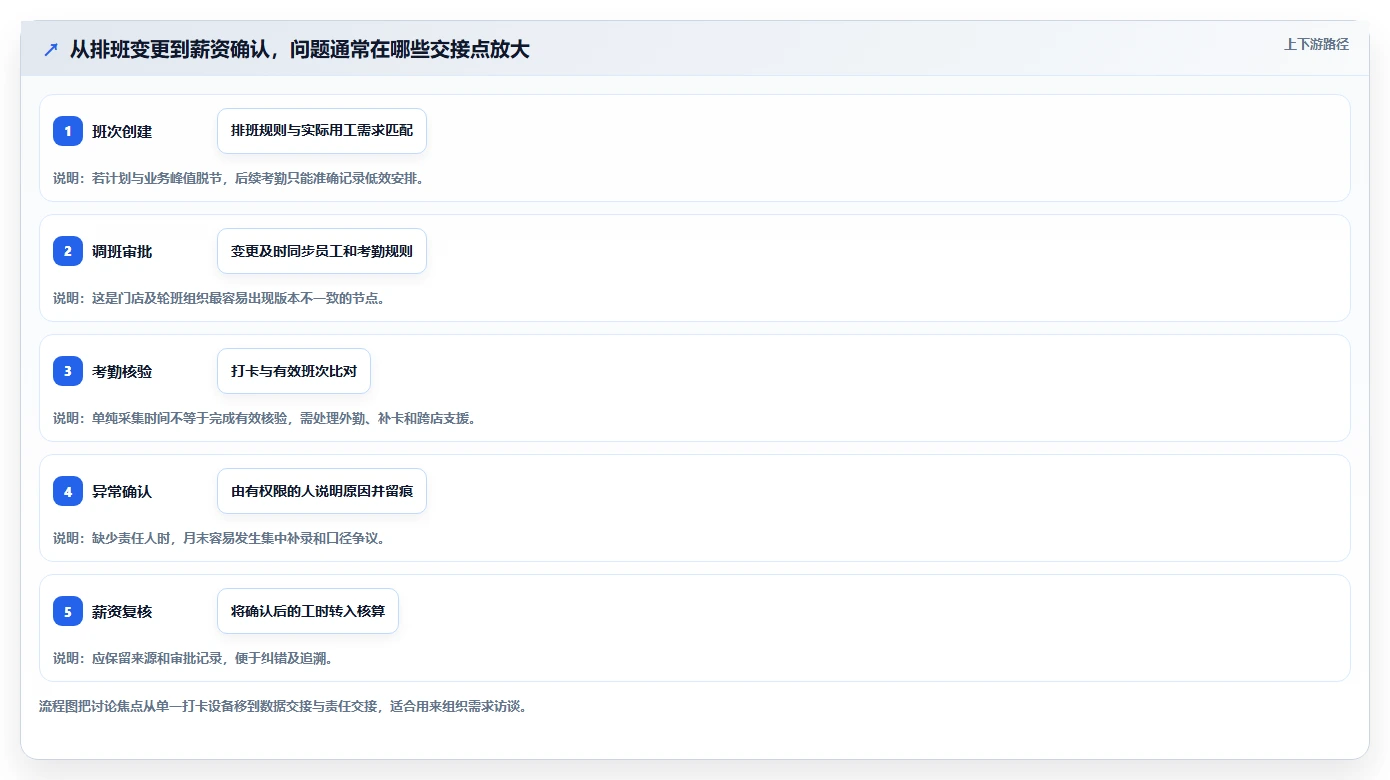Click the footer sentence starting 流程图把讨论焦点
Viewport: 1390px width, 780px height.
(x=283, y=706)
